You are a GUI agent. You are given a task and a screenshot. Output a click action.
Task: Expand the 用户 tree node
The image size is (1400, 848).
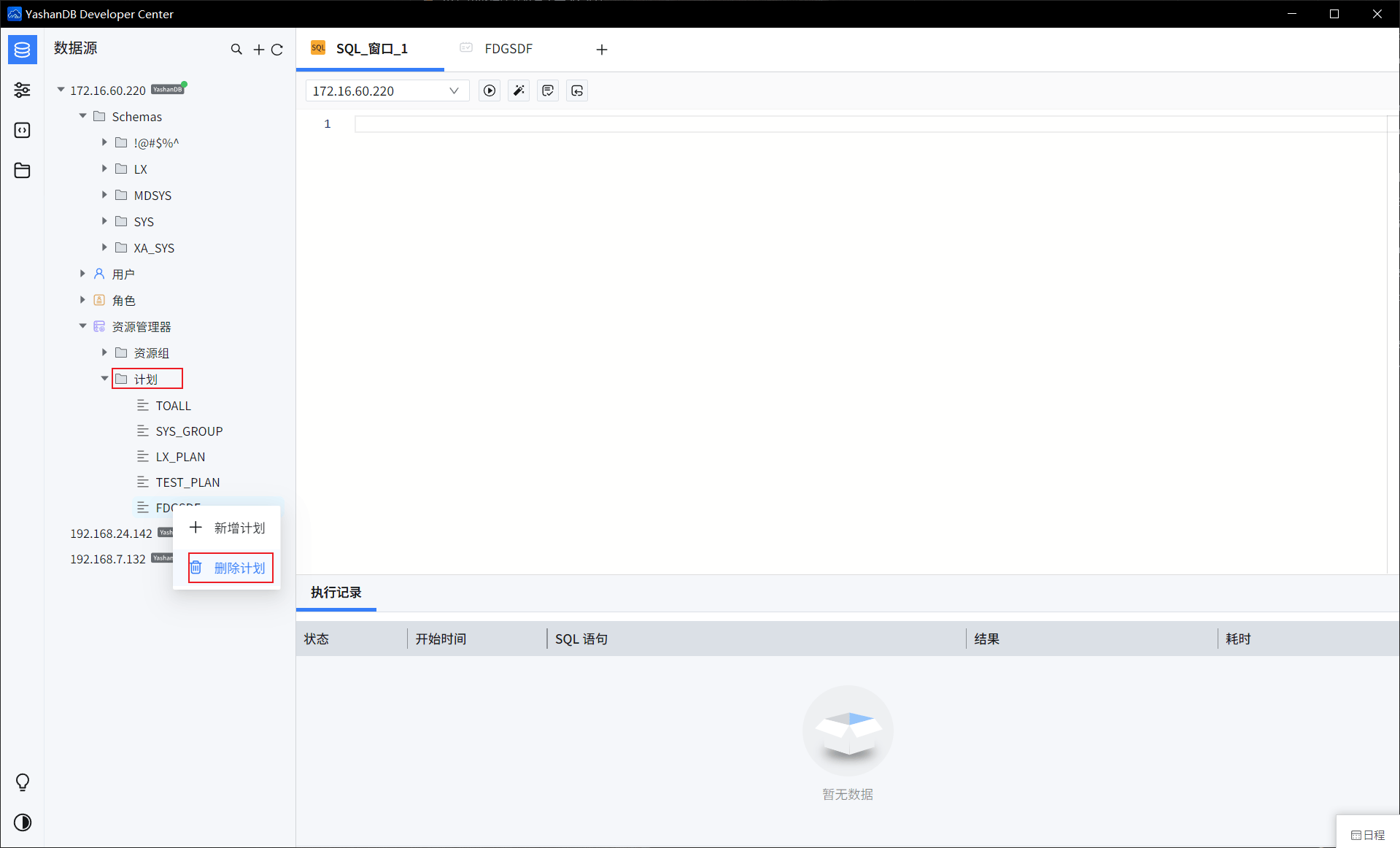coord(82,274)
